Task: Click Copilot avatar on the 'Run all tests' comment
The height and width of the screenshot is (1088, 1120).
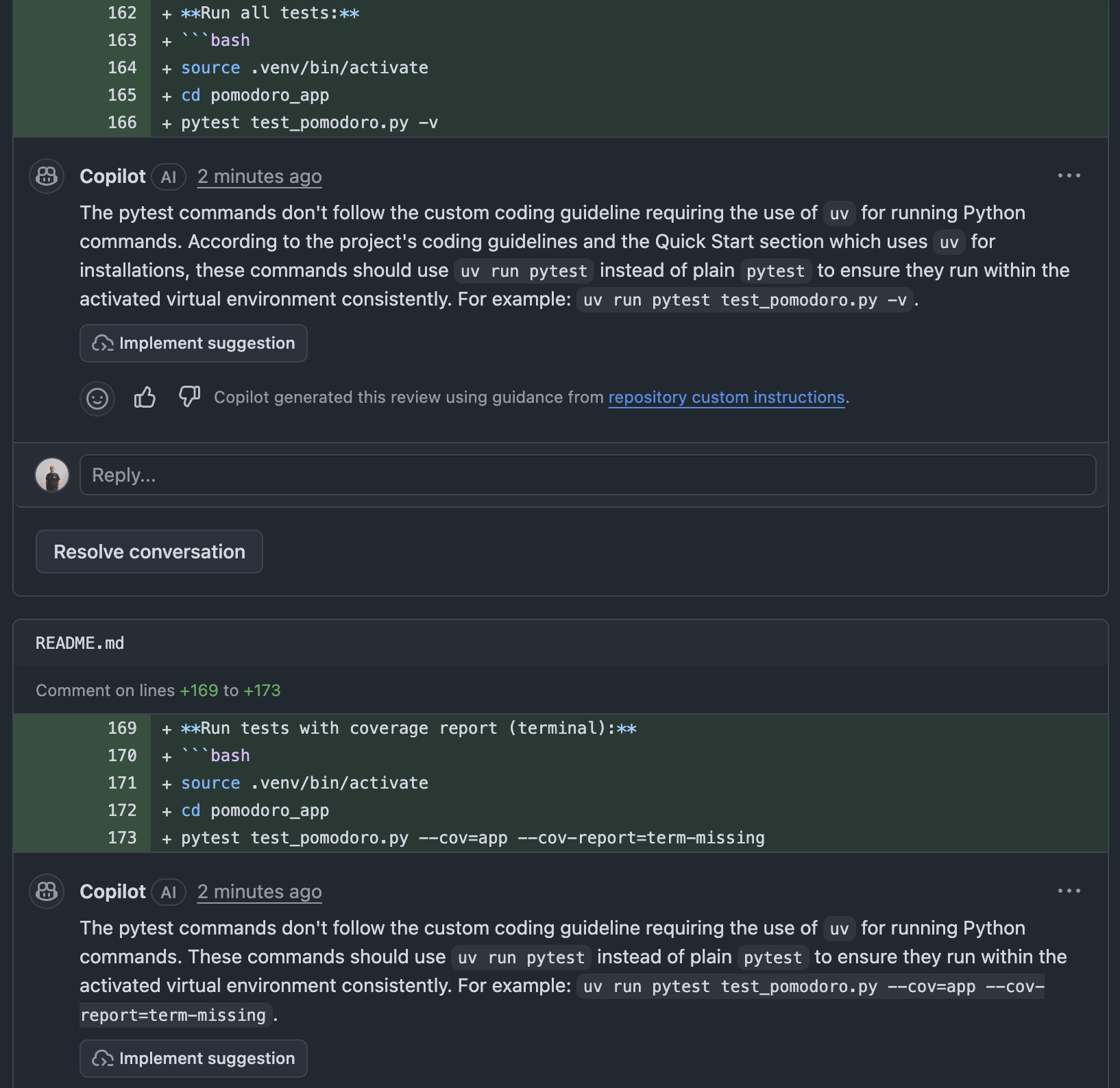Action: point(47,177)
